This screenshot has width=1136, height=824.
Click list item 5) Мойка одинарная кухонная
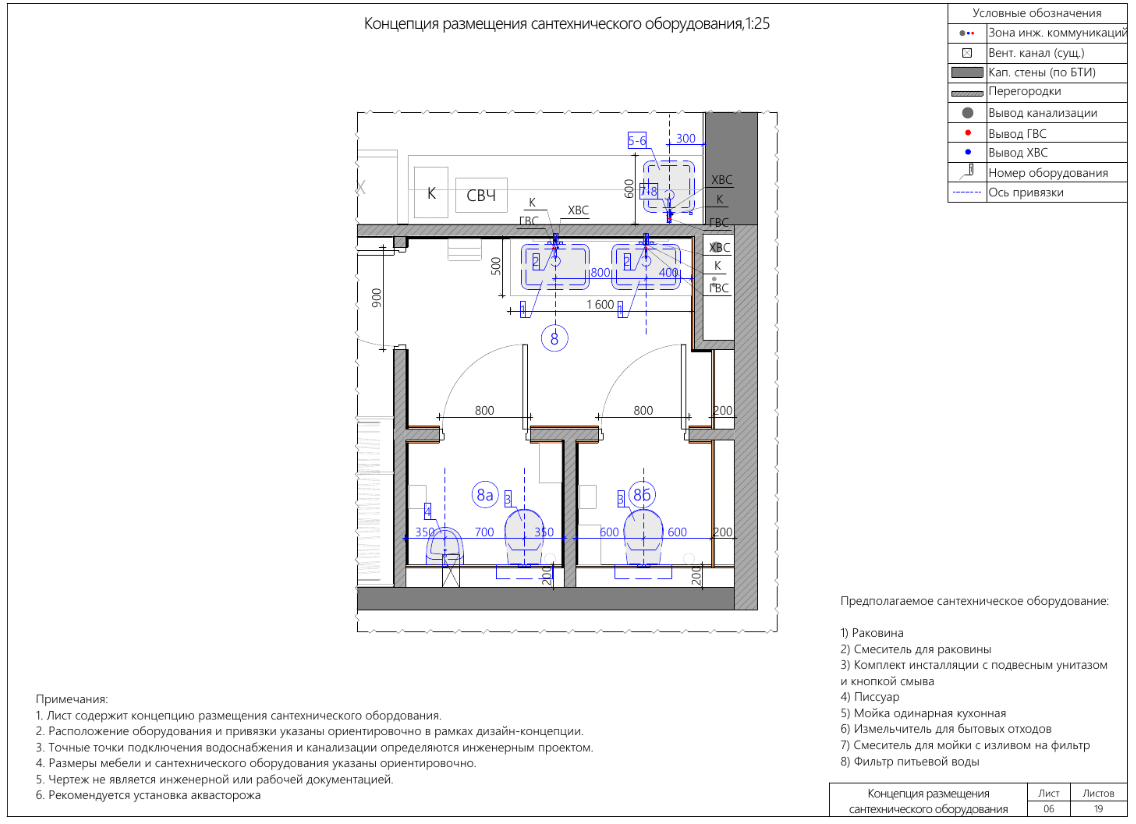coord(923,714)
